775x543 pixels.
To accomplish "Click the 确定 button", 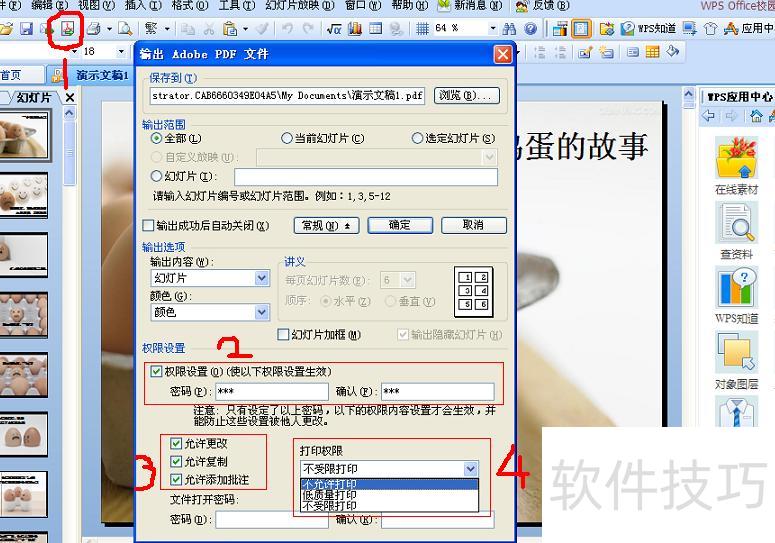I will (x=400, y=225).
